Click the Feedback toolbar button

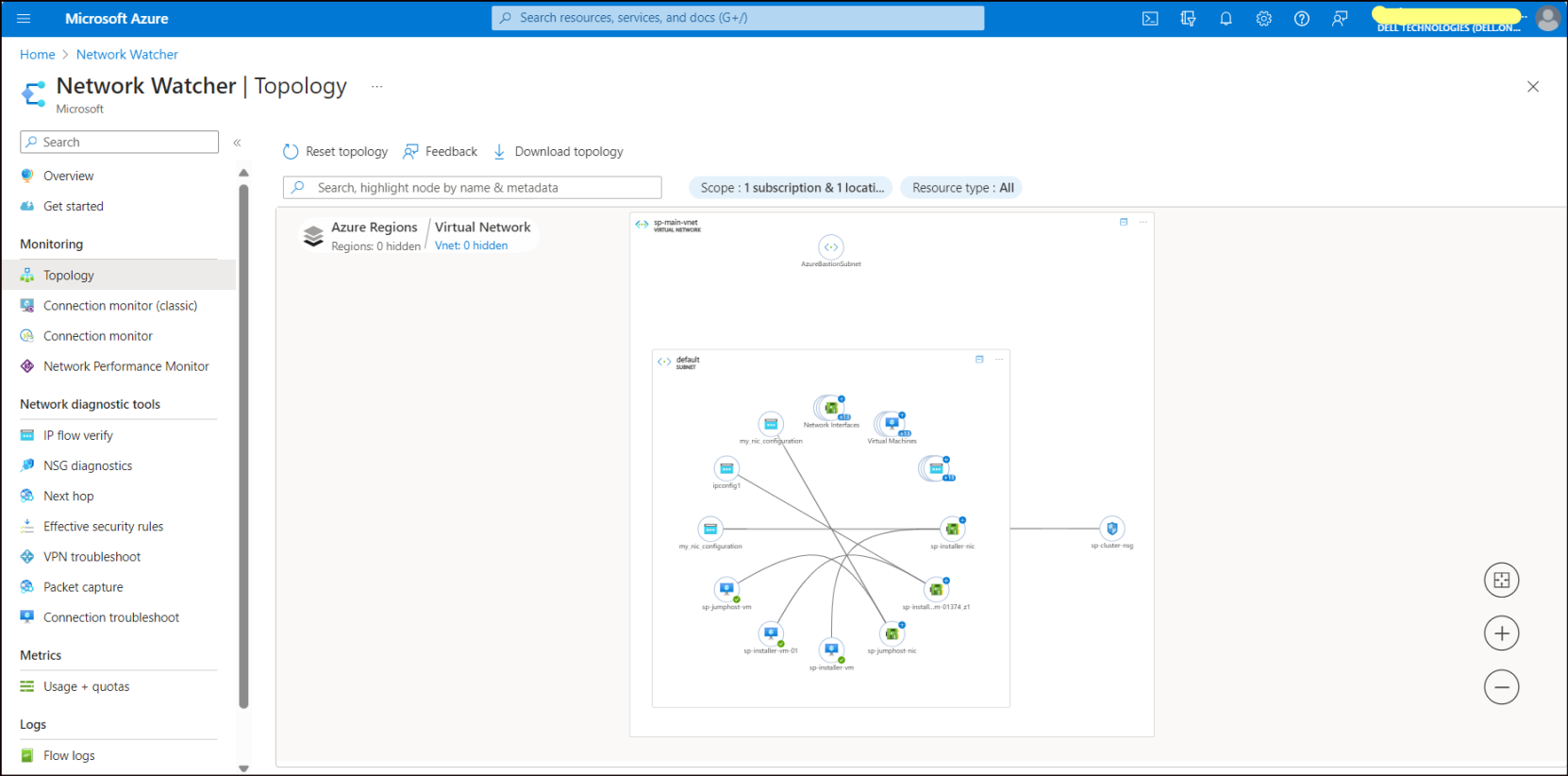point(441,151)
